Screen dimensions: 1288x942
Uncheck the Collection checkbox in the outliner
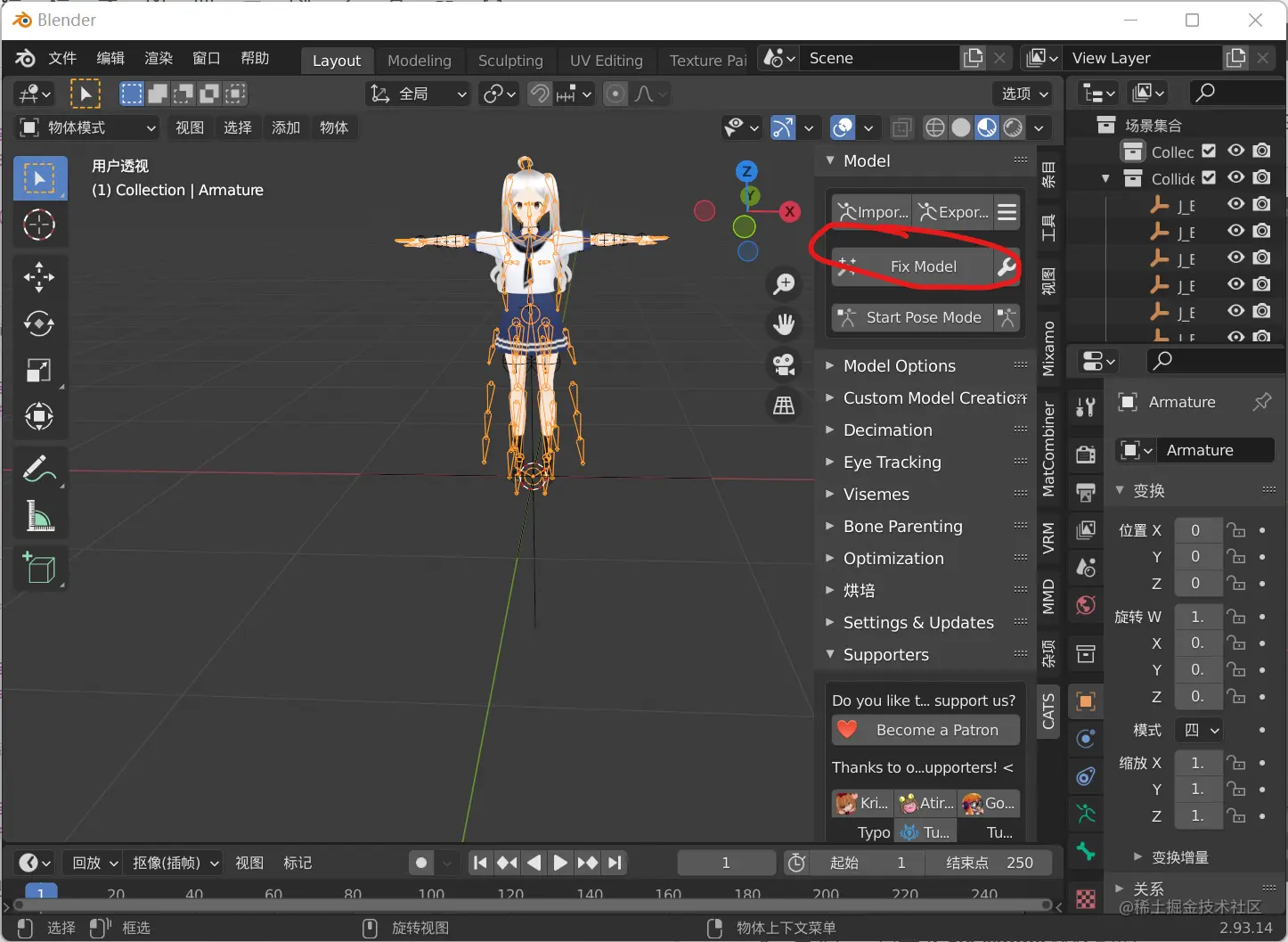coord(1209,151)
